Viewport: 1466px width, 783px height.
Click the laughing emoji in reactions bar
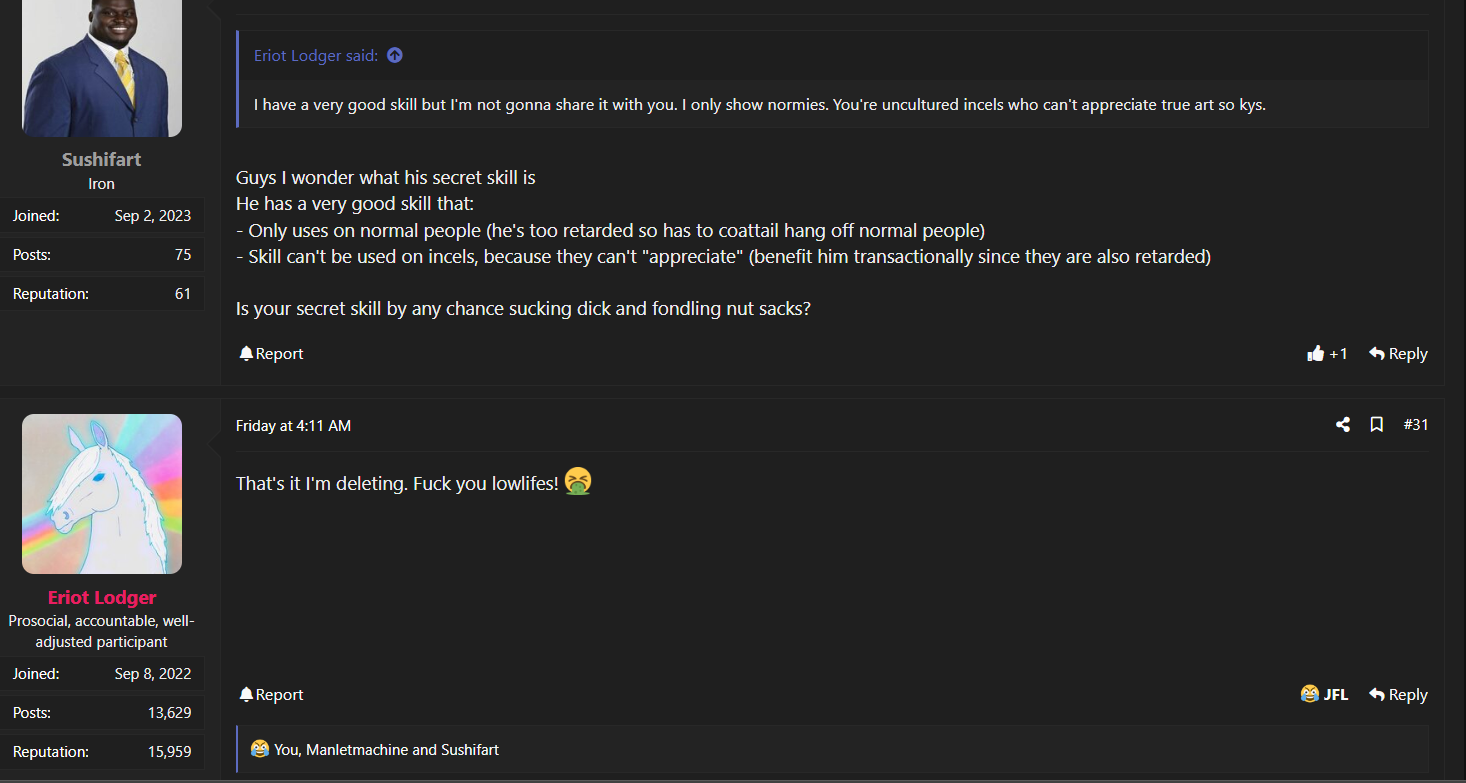coord(260,749)
